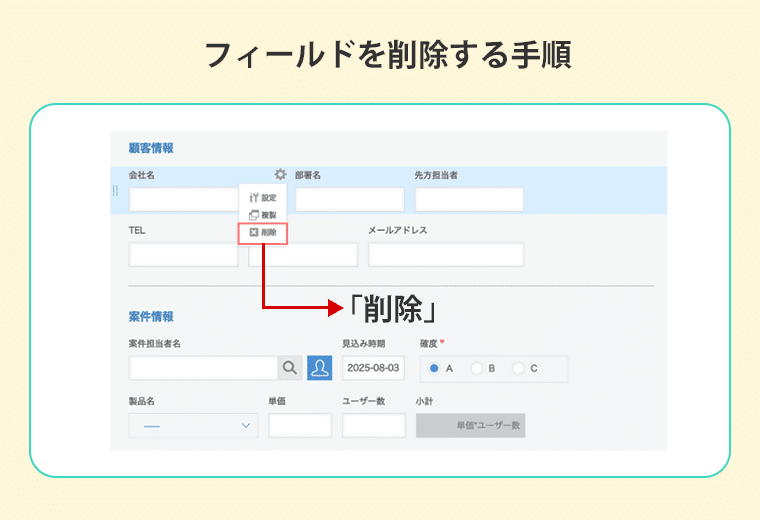Focus the 案件担当者名 text box
The height and width of the screenshot is (520, 760).
[x=204, y=368]
